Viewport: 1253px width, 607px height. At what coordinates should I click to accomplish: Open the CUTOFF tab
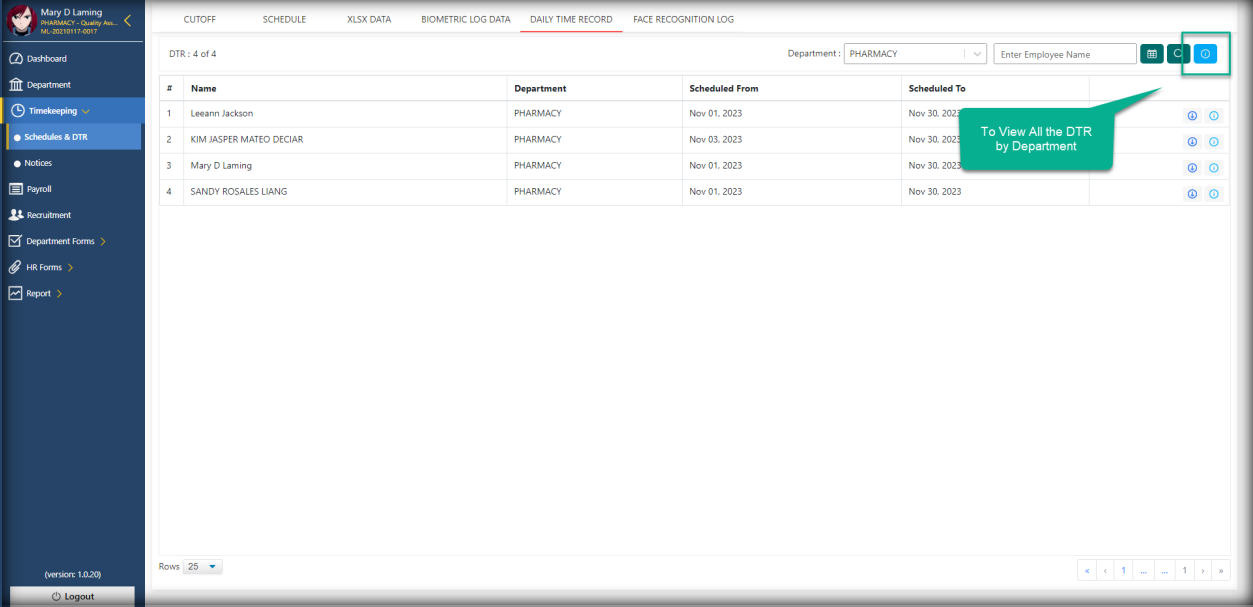(x=199, y=19)
